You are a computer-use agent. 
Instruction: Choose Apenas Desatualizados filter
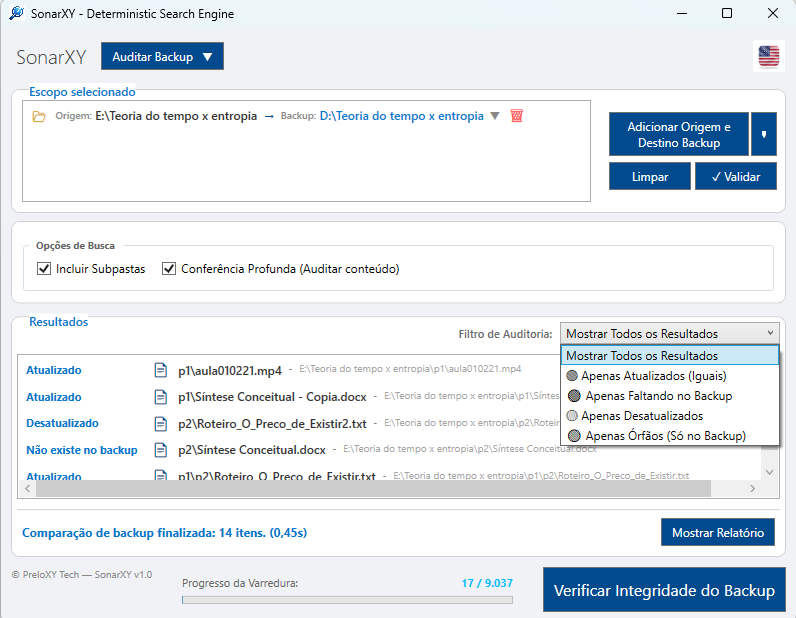click(670, 416)
